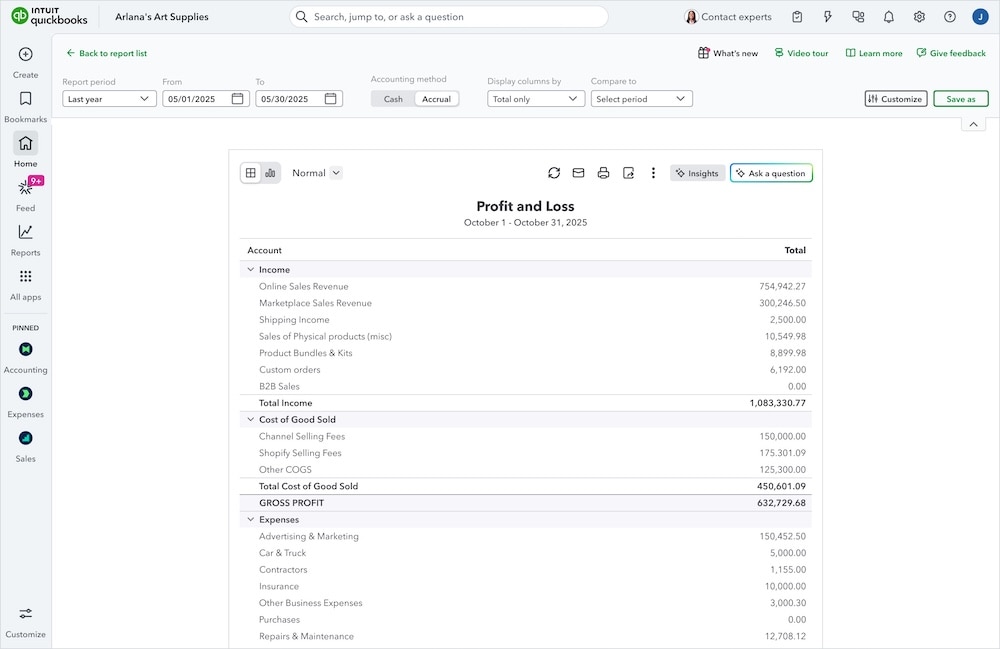Email the report using the envelope icon
Viewport: 1000px width, 649px height.
(x=578, y=172)
